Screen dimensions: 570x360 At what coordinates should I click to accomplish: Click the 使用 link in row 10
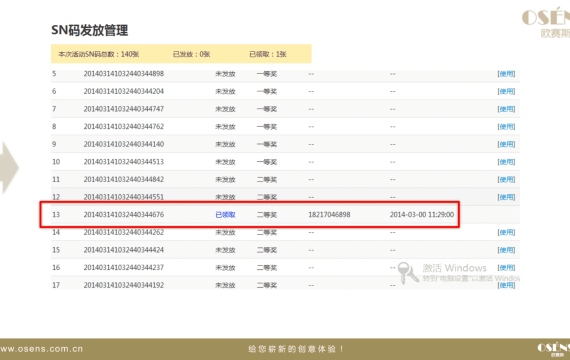(x=506, y=162)
